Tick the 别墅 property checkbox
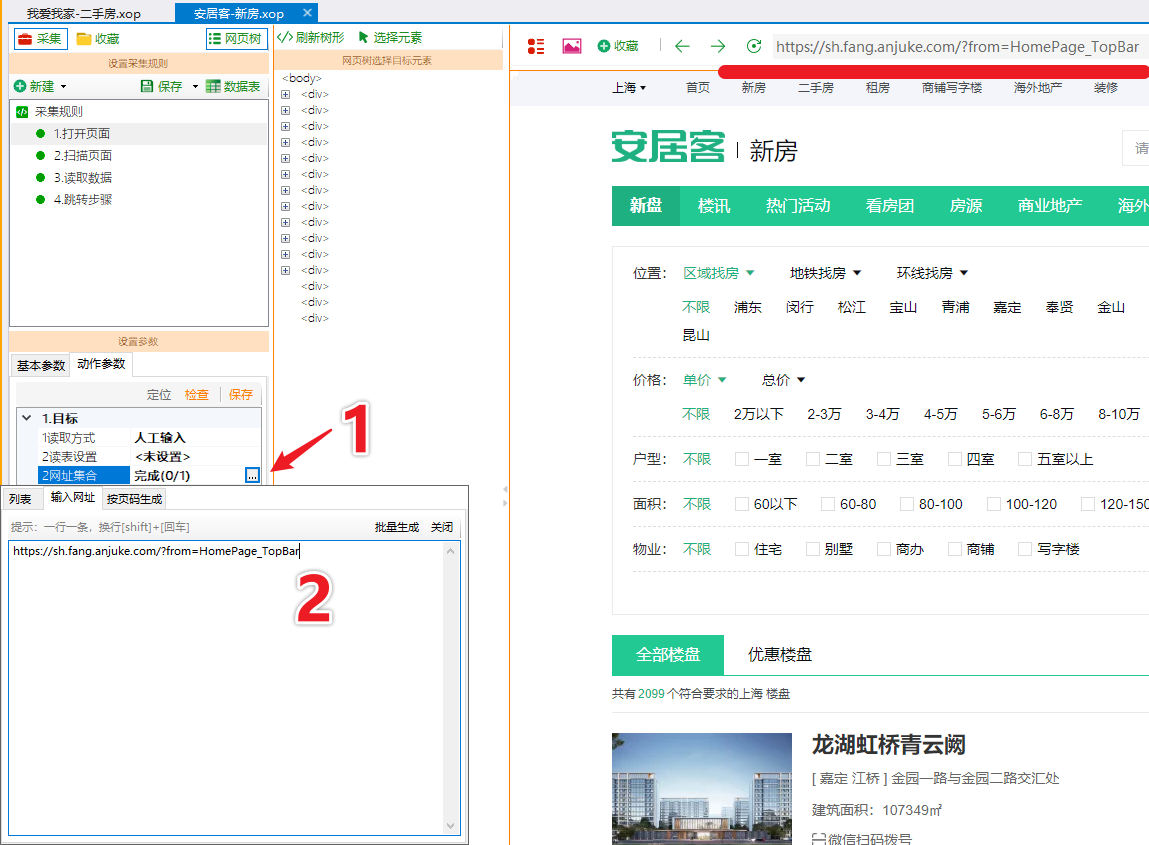The width and height of the screenshot is (1149, 845). coord(813,549)
